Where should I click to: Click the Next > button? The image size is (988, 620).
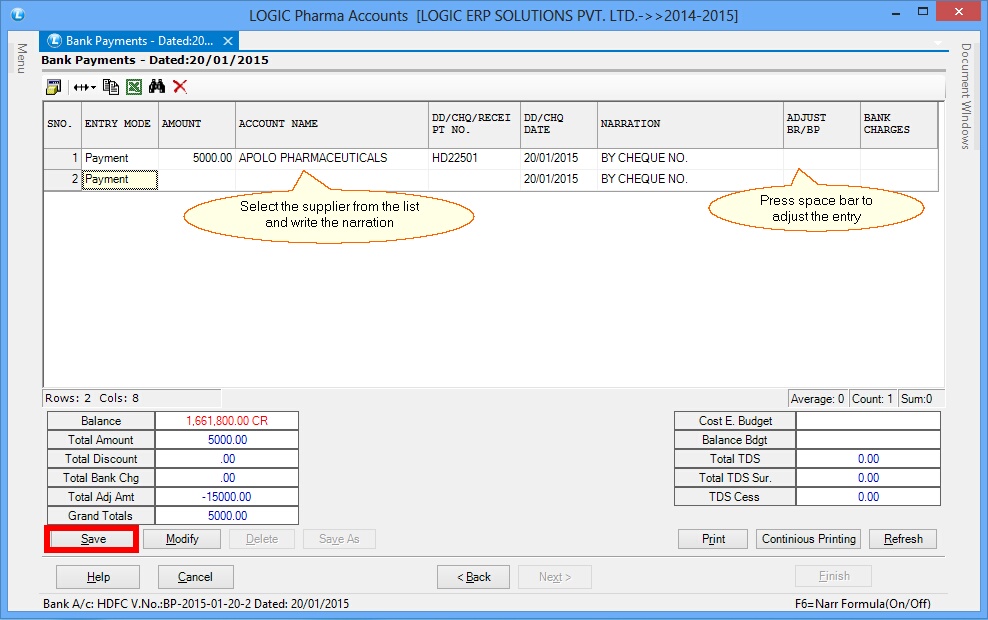[554, 577]
